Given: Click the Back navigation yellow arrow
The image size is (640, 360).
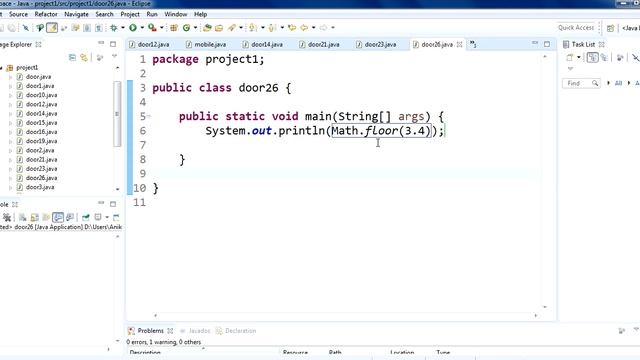Looking at the screenshot, I should point(304,28).
